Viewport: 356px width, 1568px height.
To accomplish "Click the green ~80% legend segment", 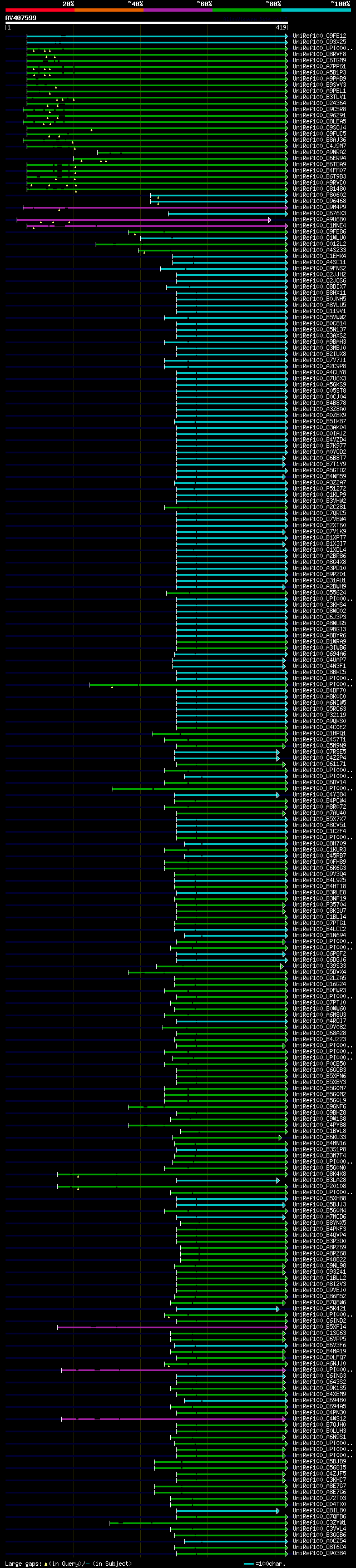I will pos(247,11).
